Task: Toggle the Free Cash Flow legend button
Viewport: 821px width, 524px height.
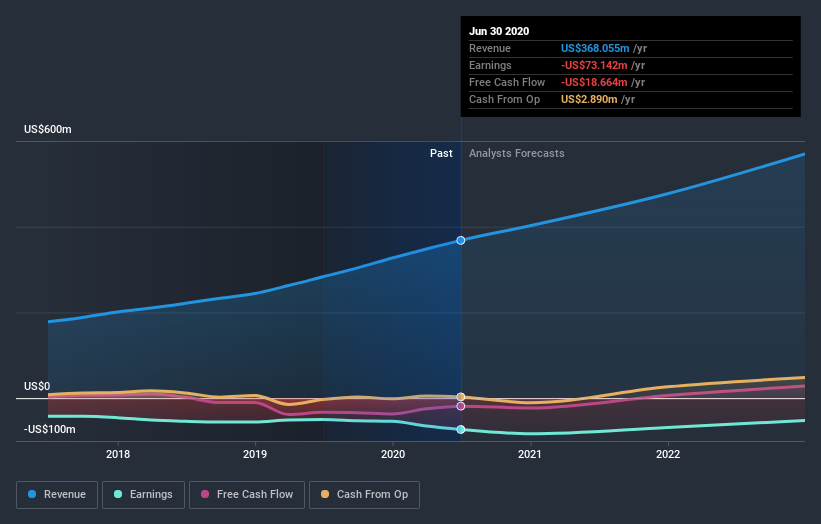Action: pos(247,495)
